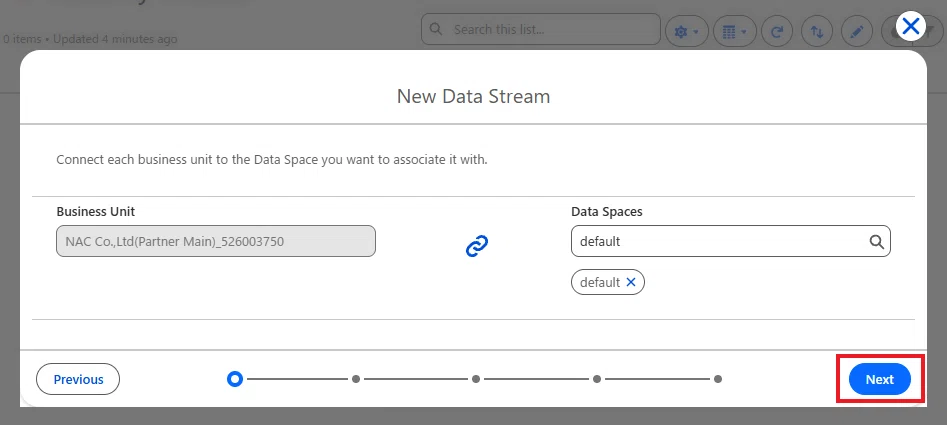The image size is (947, 425).
Task: Click the Data Spaces search magnifier icon
Action: tap(876, 241)
